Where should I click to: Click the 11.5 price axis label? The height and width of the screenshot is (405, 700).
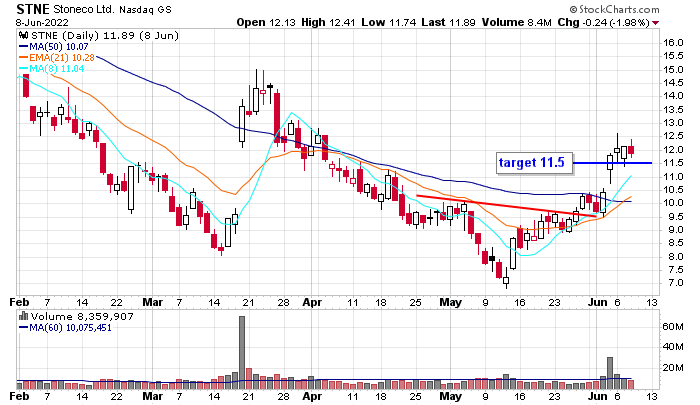pos(673,163)
